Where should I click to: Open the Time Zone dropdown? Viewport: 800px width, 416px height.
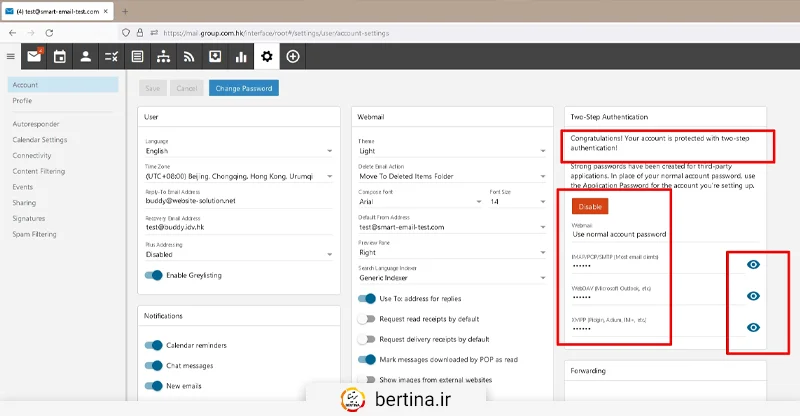click(239, 176)
